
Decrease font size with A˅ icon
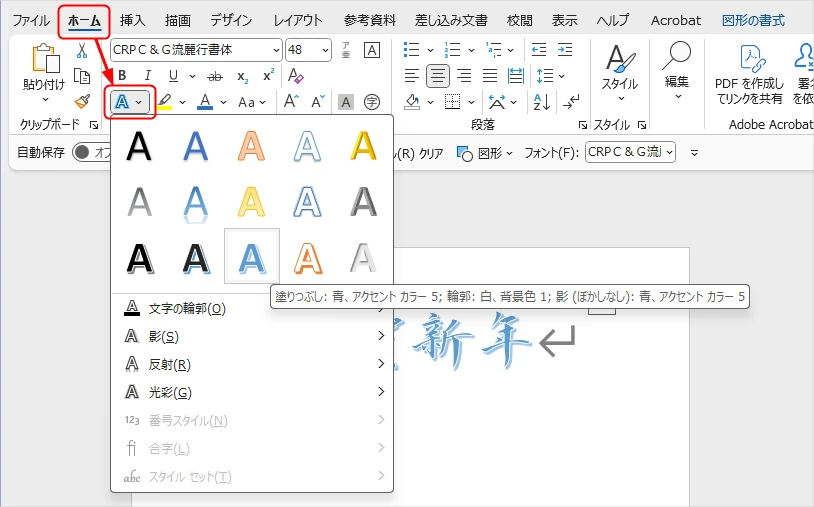pos(318,101)
